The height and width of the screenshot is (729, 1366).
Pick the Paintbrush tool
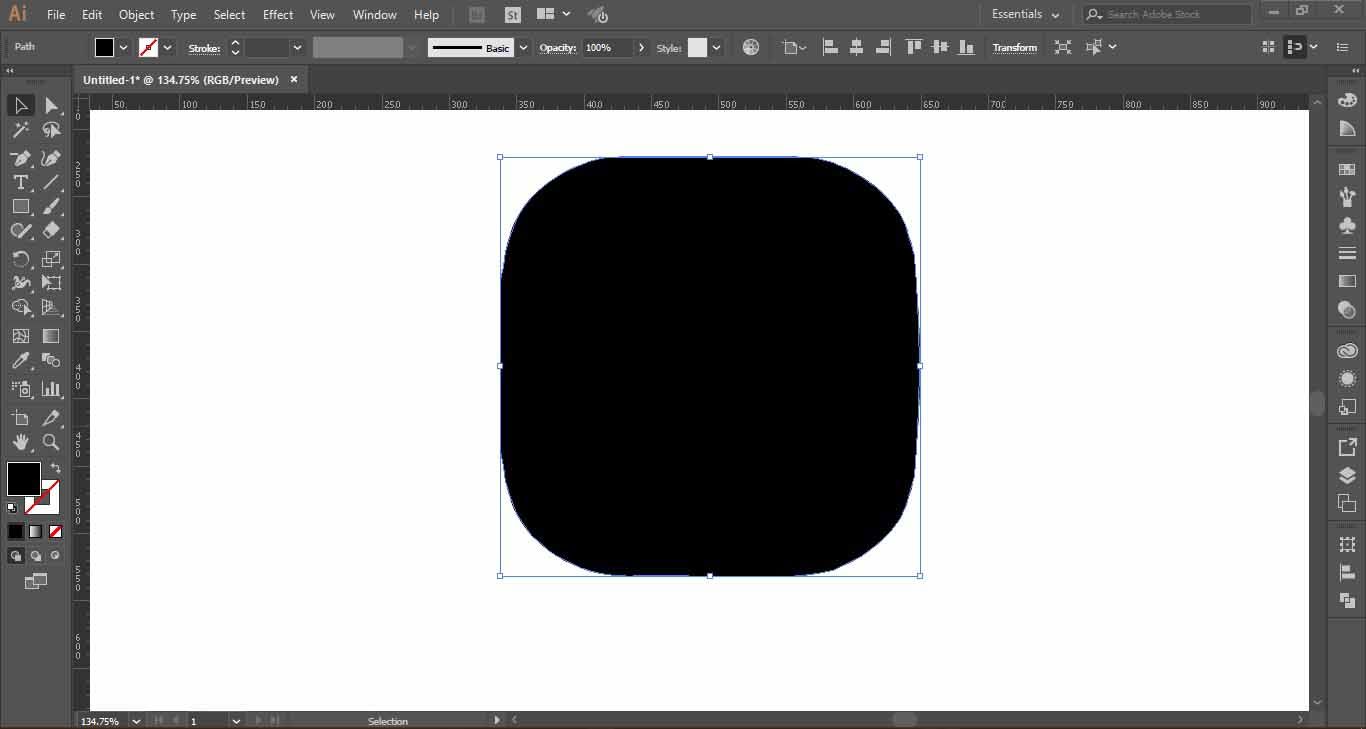51,206
